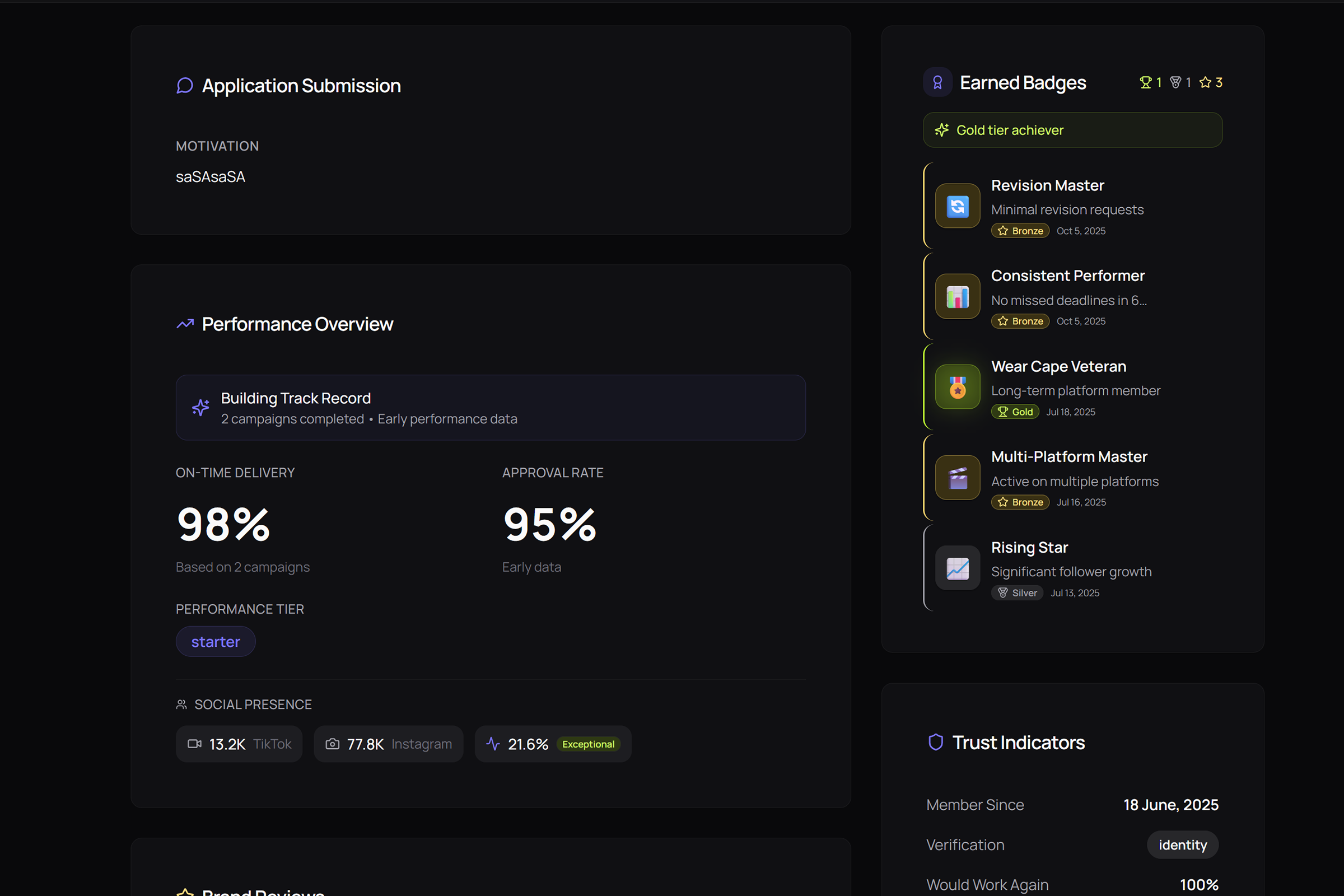Click the Application Submission speech bubble icon
This screenshot has width=1344, height=896.
185,85
